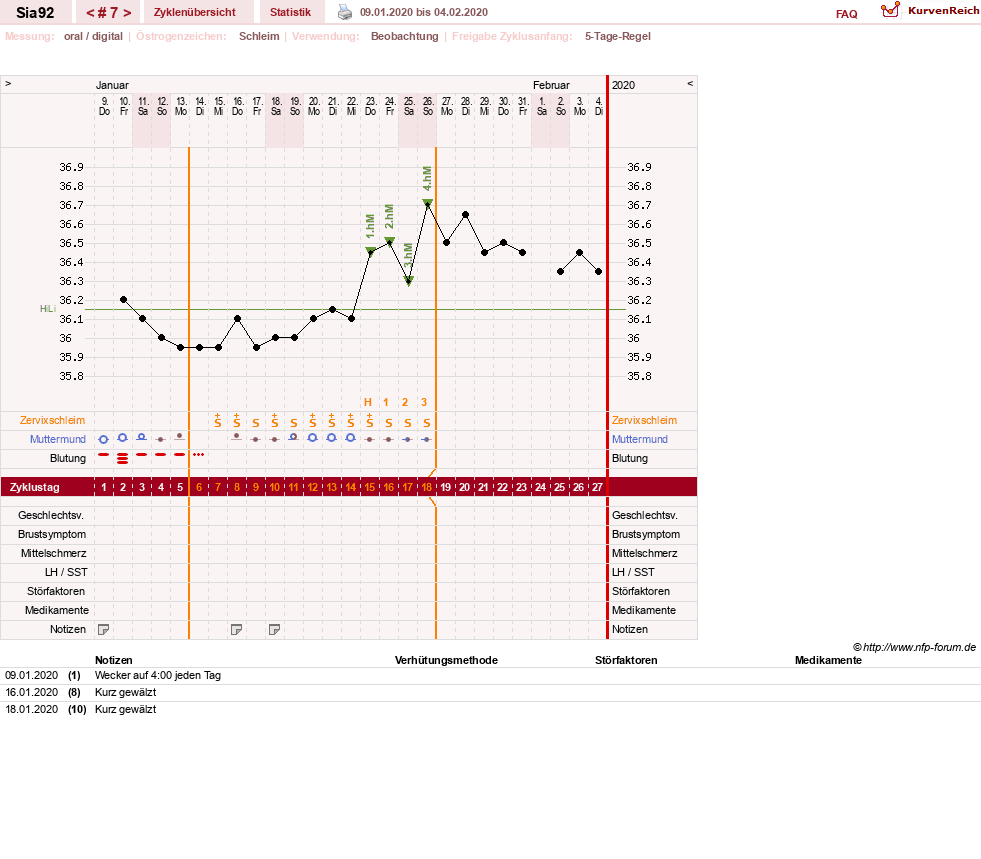Image resolution: width=981 pixels, height=859 pixels.
Task: Click the 16.01.2020 note date
Action: coord(31,692)
